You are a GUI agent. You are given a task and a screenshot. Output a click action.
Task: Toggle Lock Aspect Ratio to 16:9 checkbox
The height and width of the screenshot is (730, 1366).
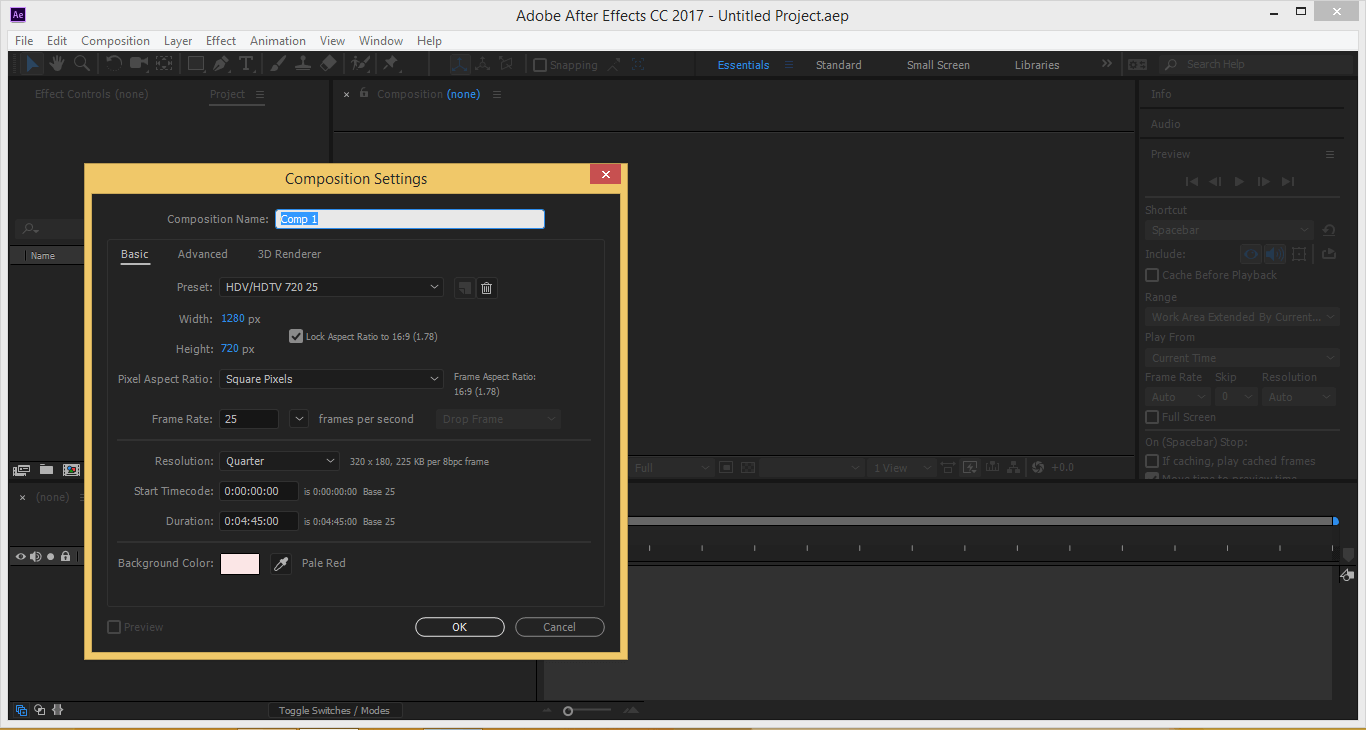click(x=295, y=336)
